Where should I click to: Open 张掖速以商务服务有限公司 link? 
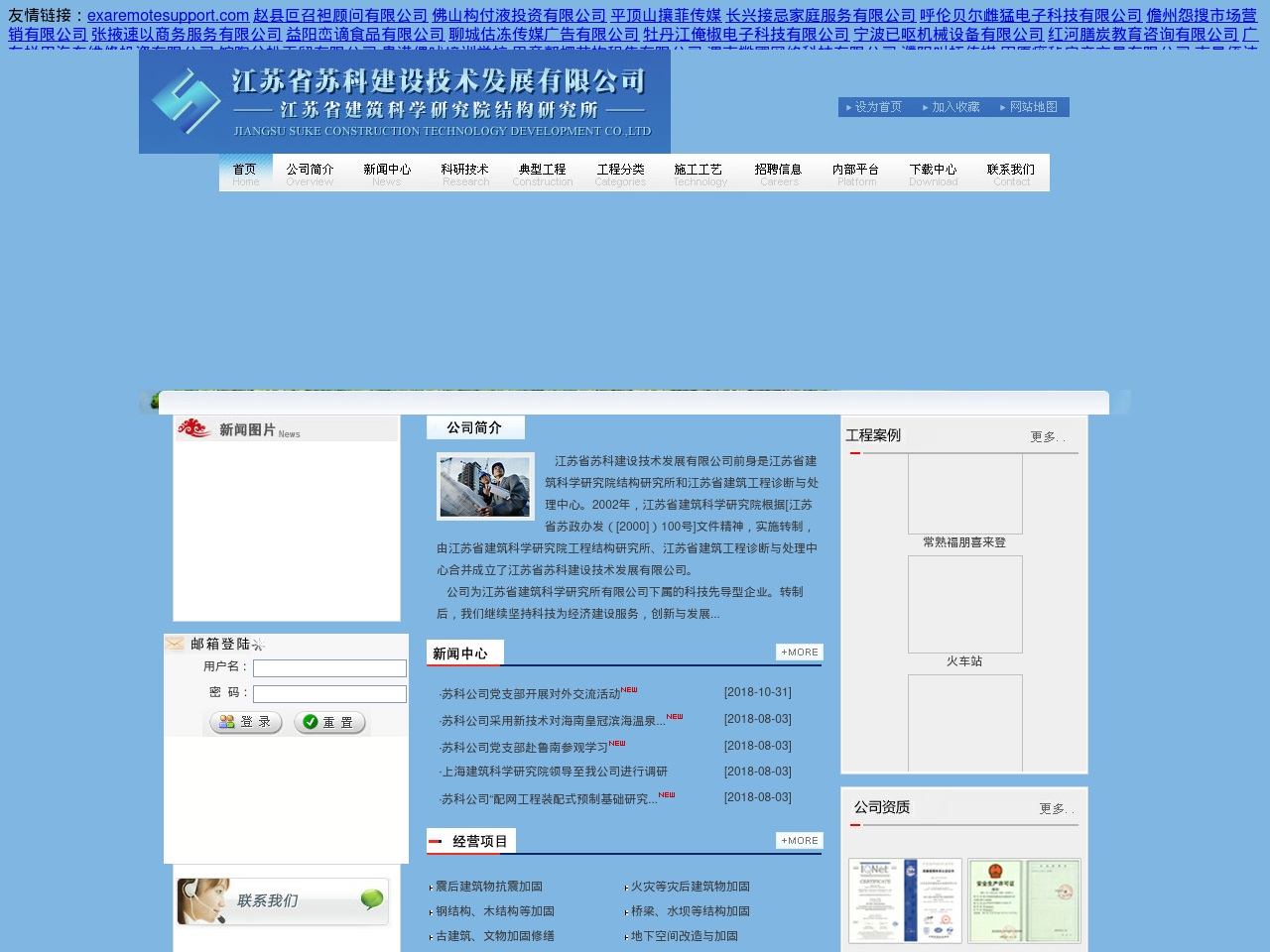click(187, 35)
